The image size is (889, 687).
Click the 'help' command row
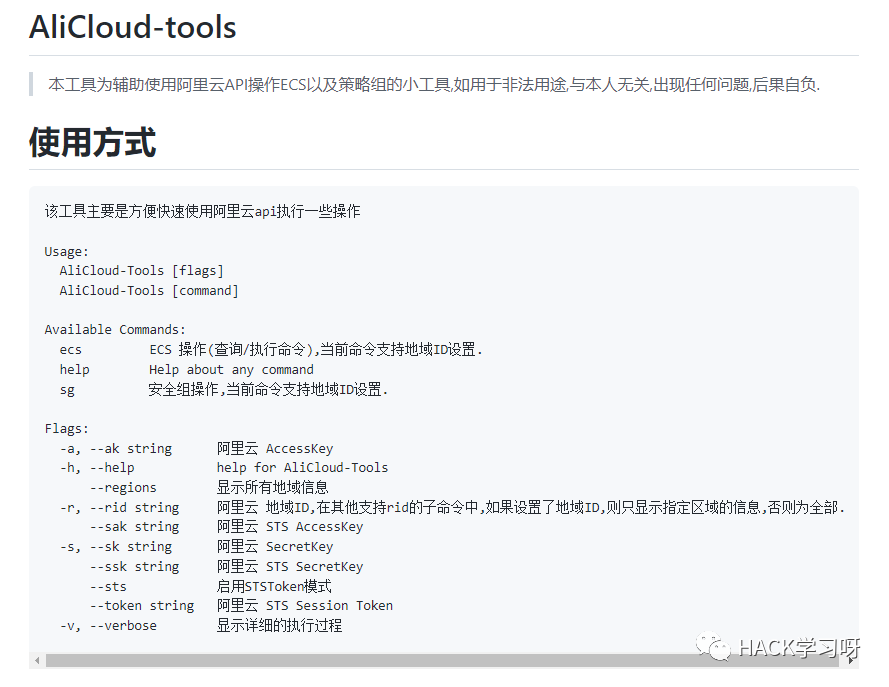click(x=187, y=370)
